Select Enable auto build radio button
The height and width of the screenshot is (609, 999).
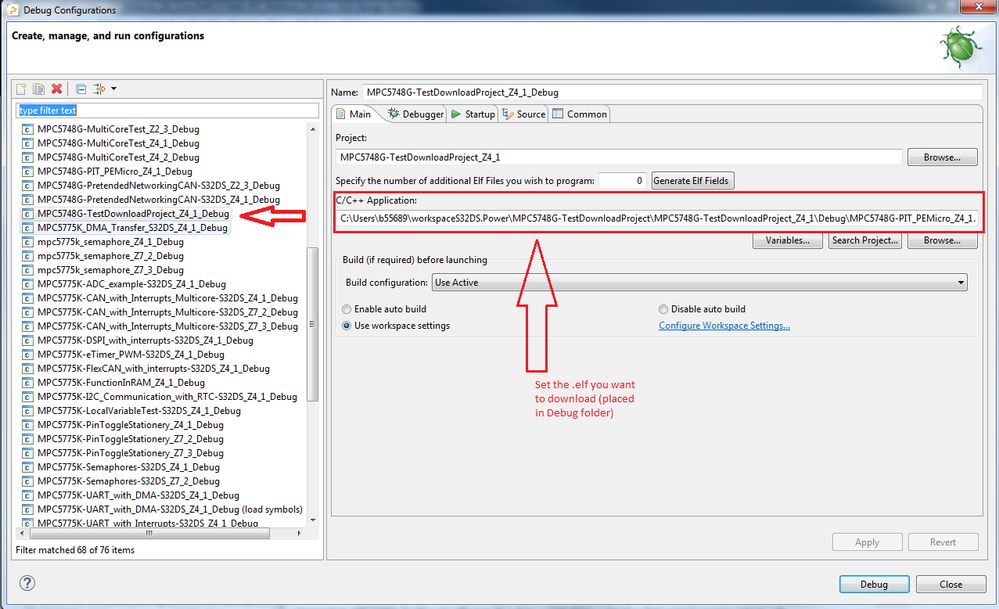[x=347, y=309]
